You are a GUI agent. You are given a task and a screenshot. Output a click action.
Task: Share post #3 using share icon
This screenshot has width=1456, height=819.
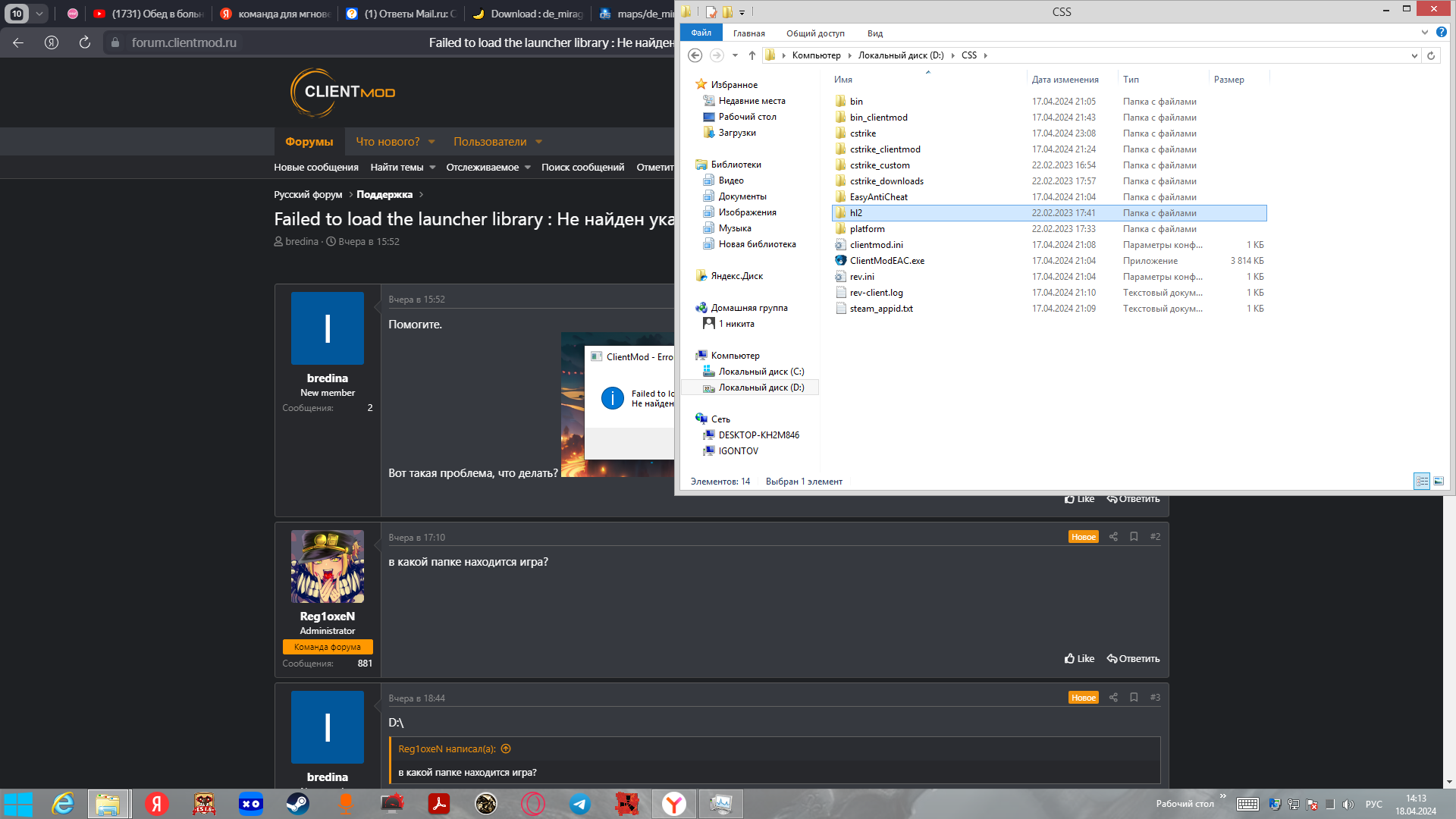pyautogui.click(x=1113, y=698)
